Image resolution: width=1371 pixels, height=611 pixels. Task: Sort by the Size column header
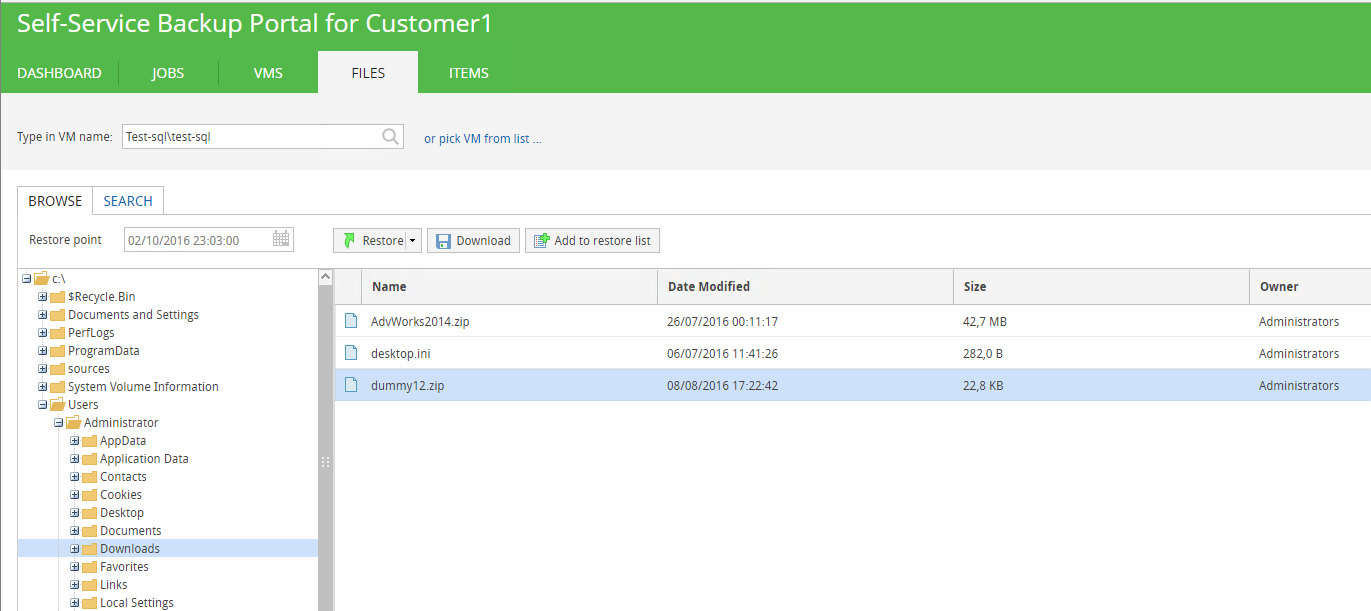pyautogui.click(x=1101, y=286)
